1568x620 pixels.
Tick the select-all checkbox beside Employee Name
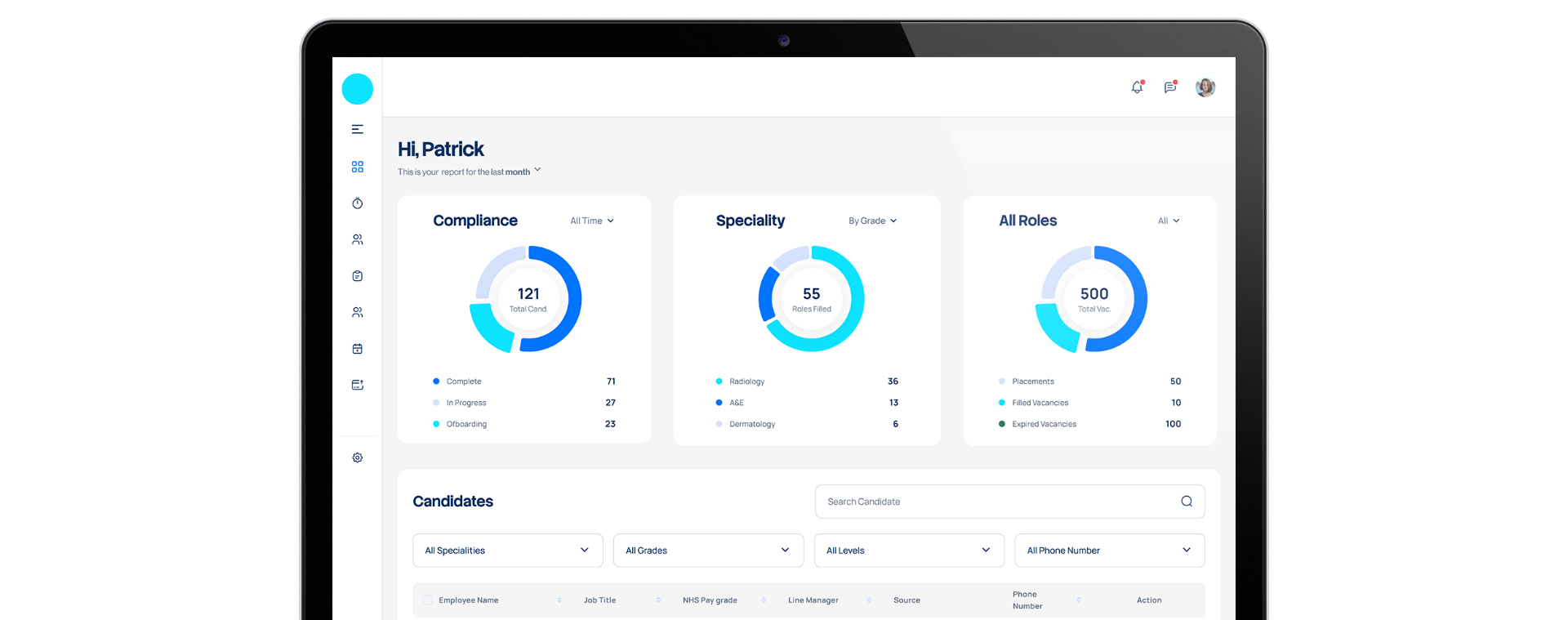coord(427,600)
